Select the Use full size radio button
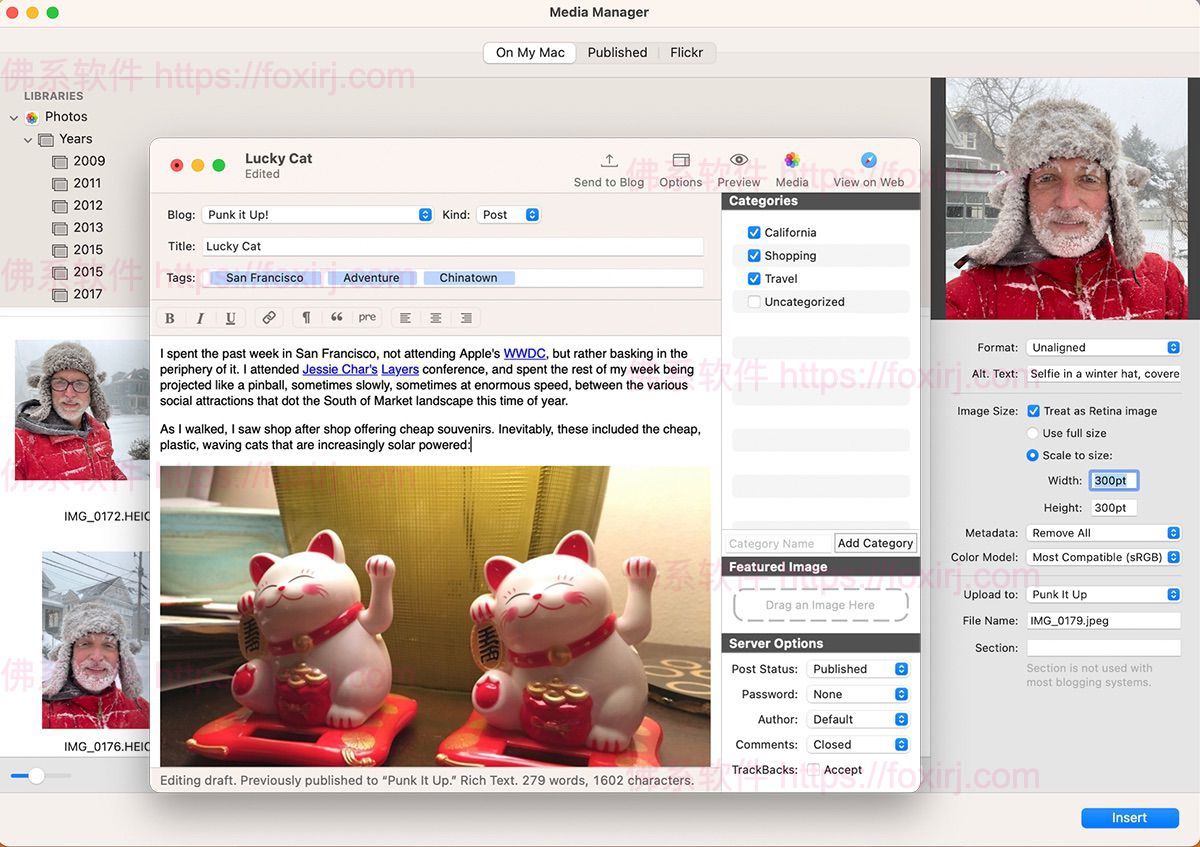The width and height of the screenshot is (1200, 847). [1031, 433]
